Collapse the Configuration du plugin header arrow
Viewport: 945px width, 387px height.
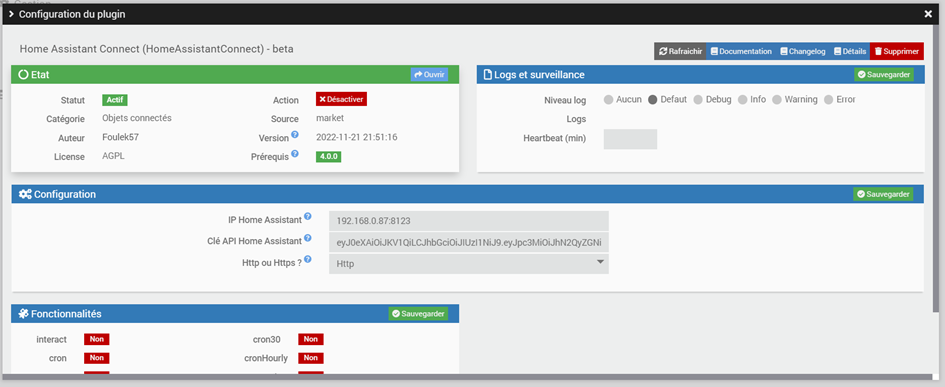tap(11, 14)
